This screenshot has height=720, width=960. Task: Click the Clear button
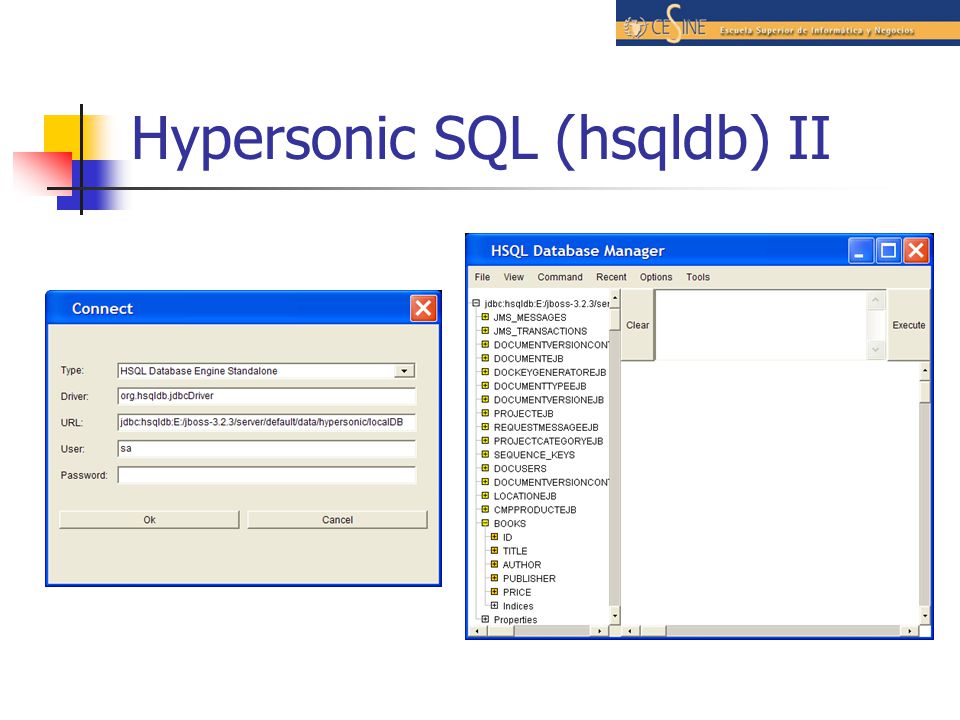[637, 325]
